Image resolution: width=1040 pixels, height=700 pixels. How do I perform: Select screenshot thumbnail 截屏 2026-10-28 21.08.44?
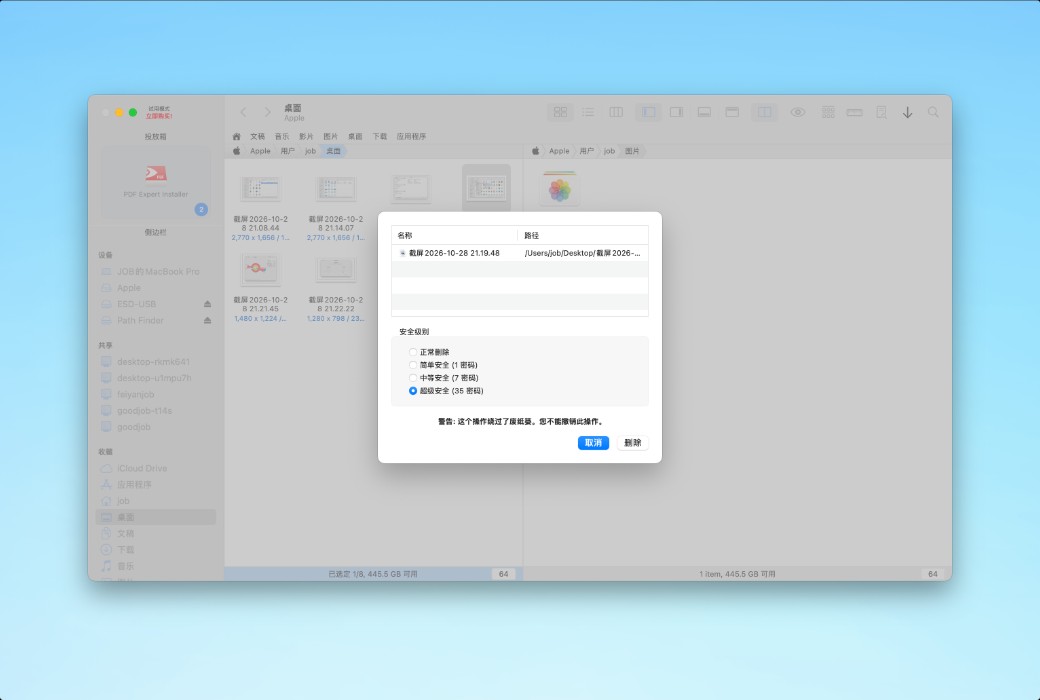[x=261, y=189]
